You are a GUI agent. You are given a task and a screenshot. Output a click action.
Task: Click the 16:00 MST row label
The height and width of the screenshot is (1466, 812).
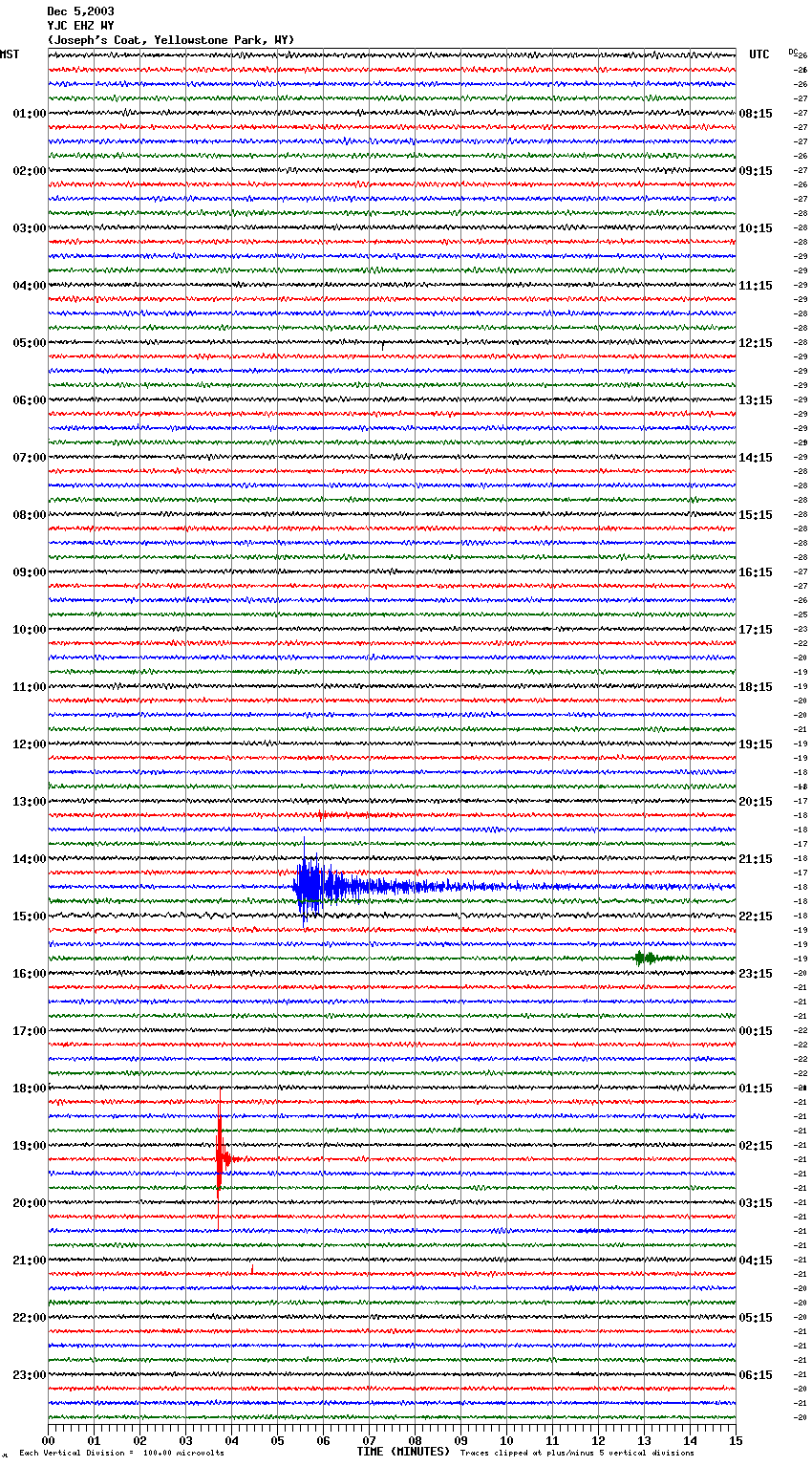(30, 974)
